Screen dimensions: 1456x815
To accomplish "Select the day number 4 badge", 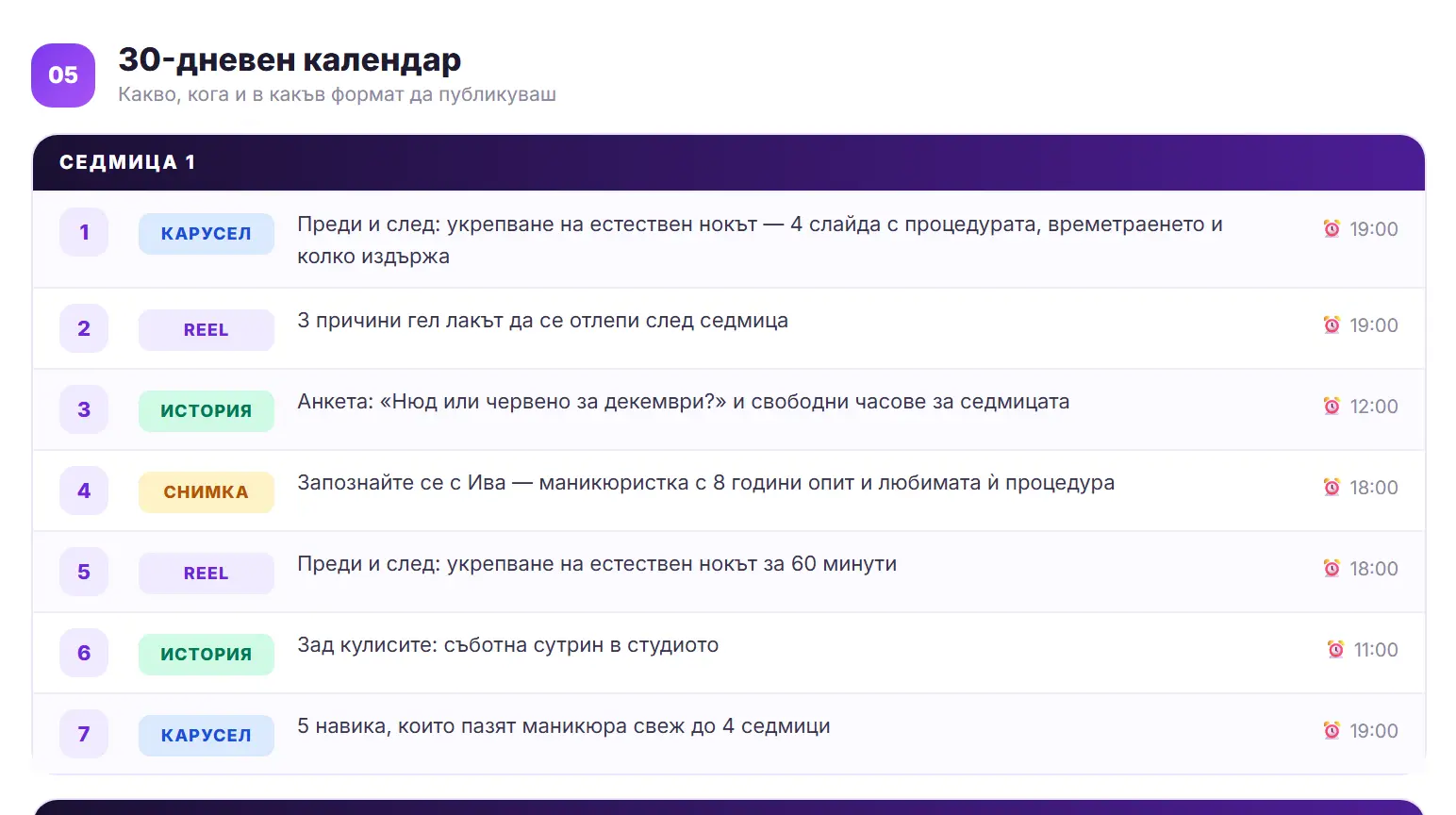I will coord(84,491).
